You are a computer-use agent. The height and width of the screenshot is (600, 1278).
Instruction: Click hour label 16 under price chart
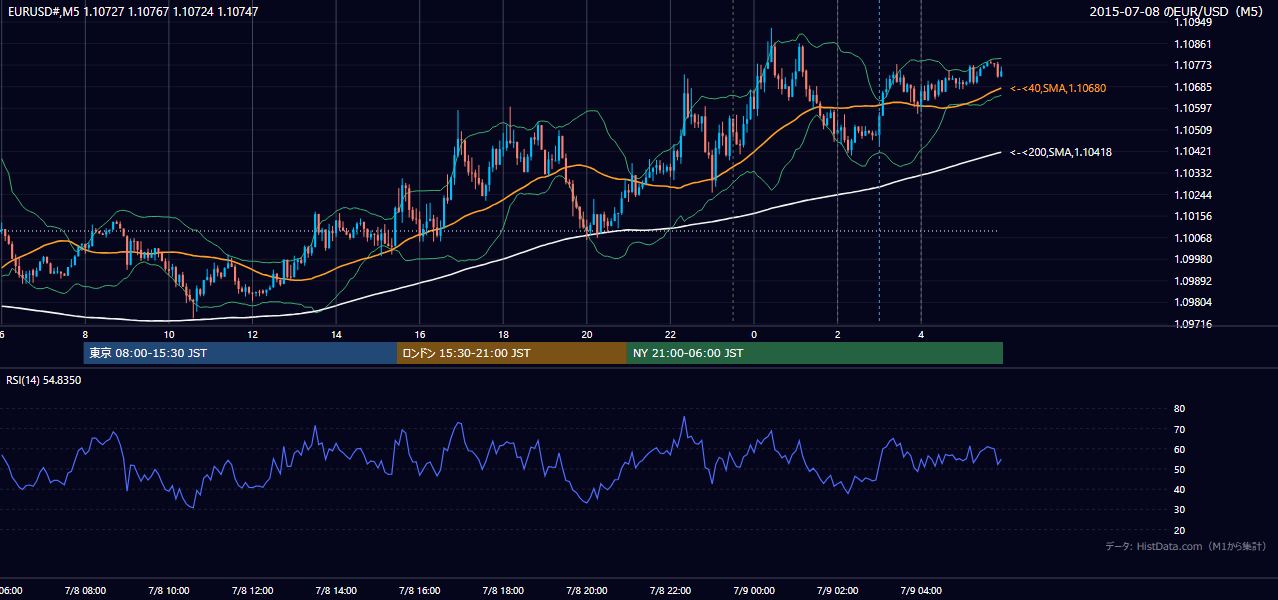[x=419, y=335]
